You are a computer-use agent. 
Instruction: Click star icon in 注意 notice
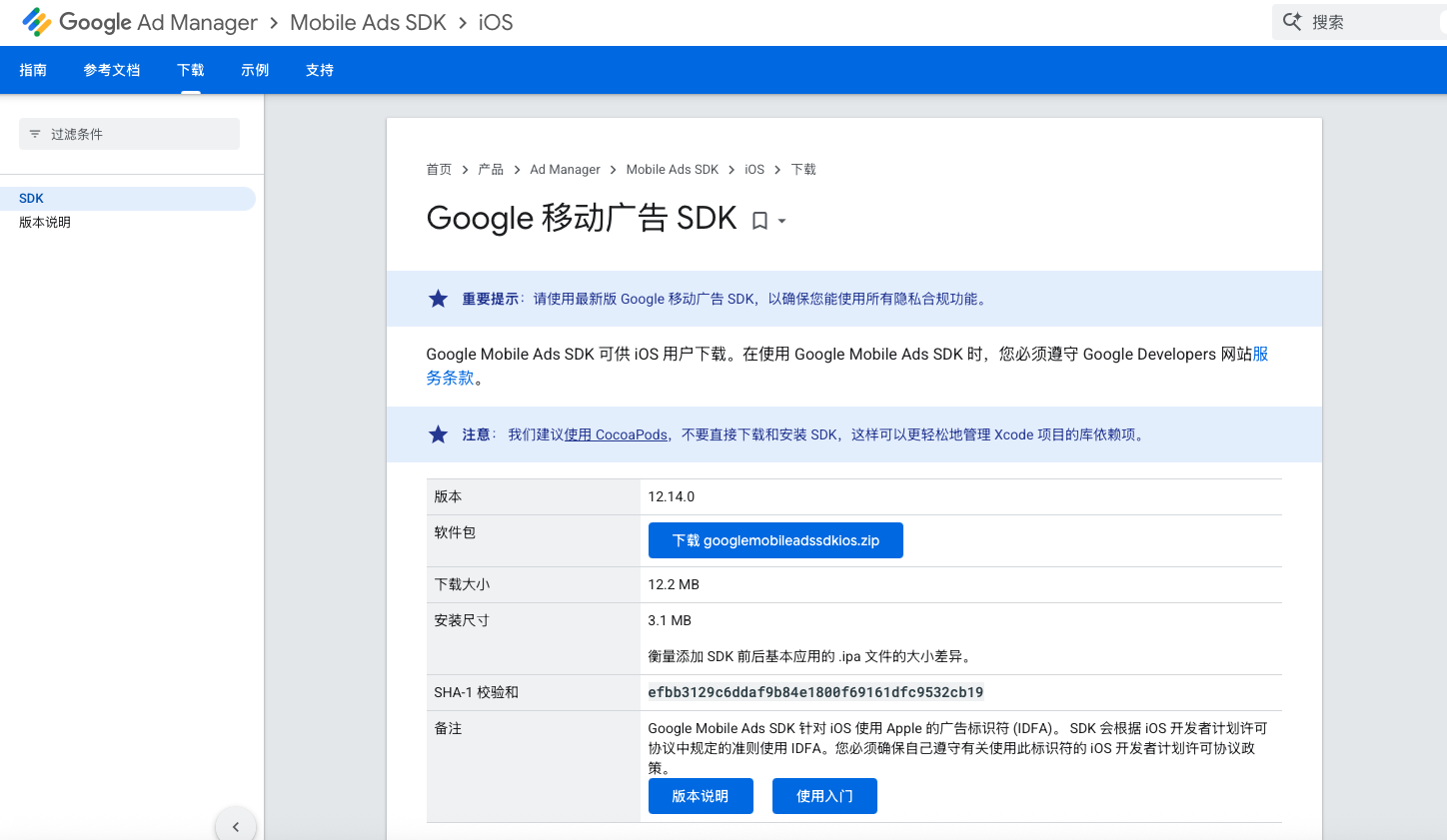pos(438,434)
